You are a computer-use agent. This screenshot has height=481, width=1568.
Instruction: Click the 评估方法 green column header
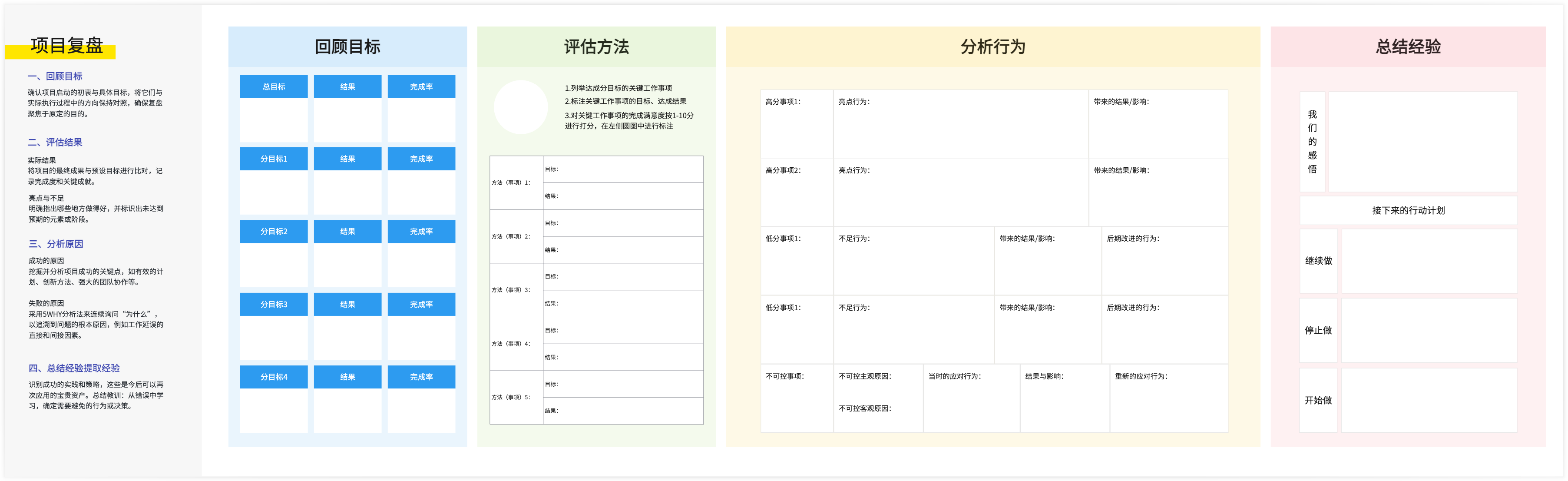click(x=596, y=46)
